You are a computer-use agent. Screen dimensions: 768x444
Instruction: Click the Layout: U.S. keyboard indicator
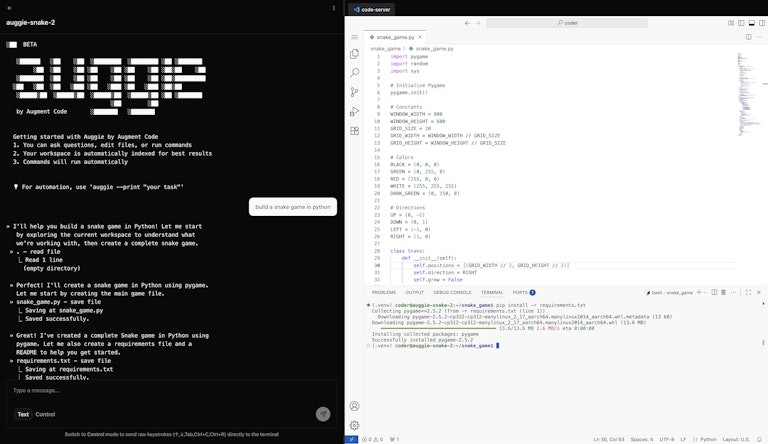pos(736,440)
